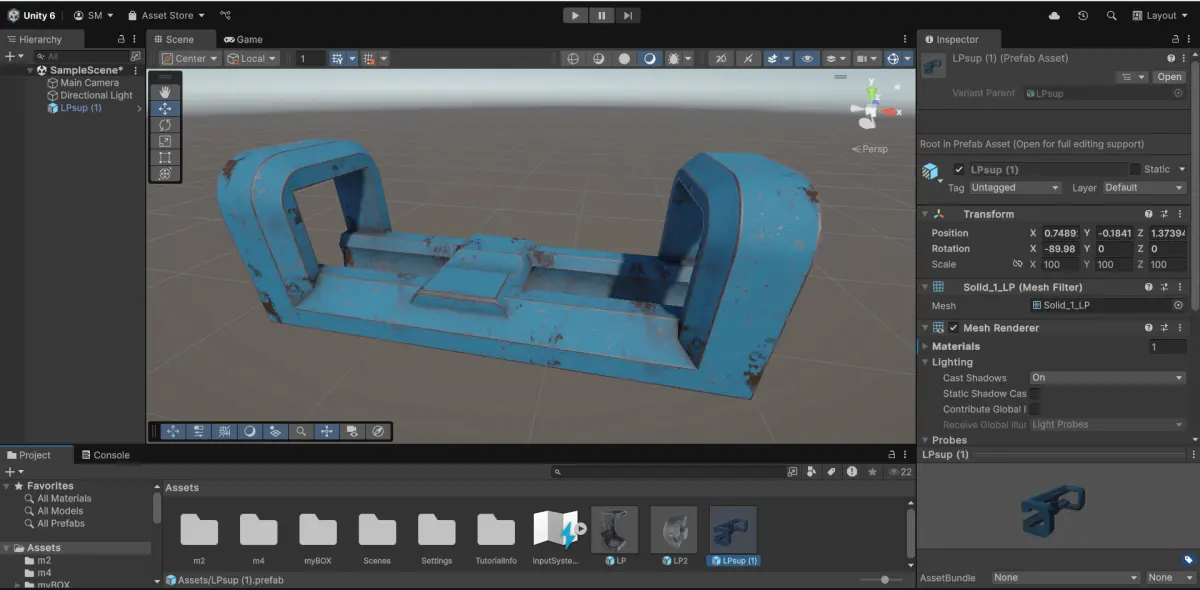Click the favorite star icon in Project toolbar
1200x590 pixels.
pyautogui.click(x=872, y=472)
